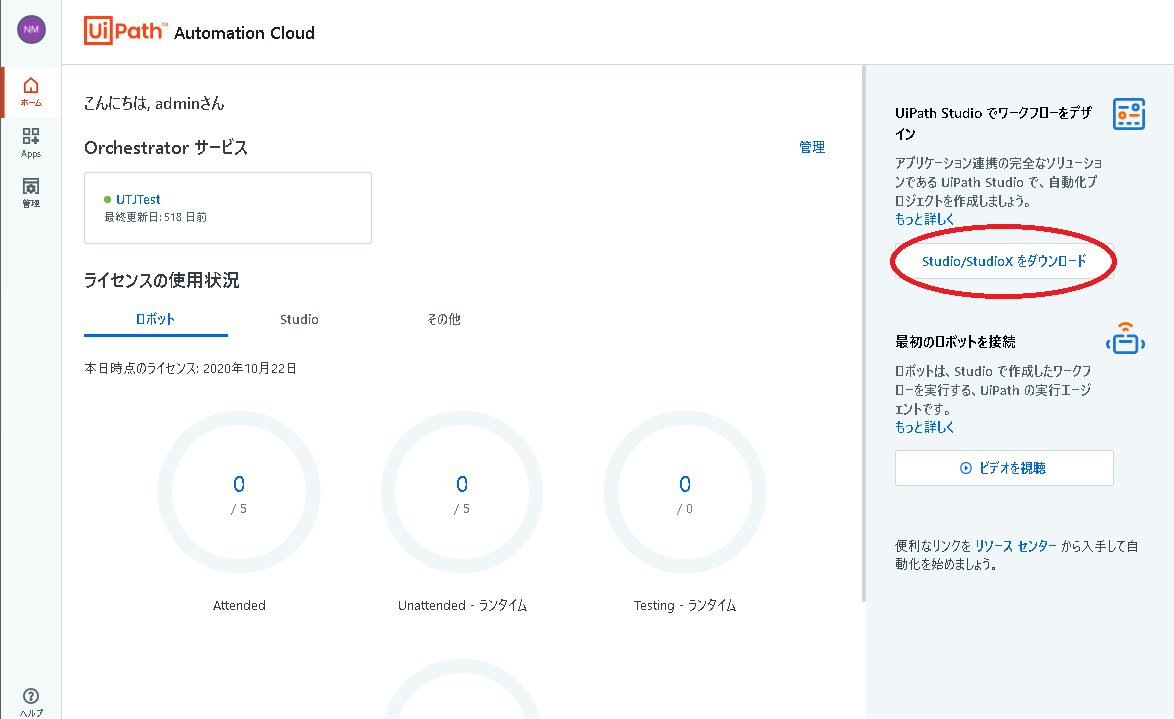This screenshot has height=719, width=1174.
Task: Click もっと詳しく under UiPath Studio section
Action: 925,219
